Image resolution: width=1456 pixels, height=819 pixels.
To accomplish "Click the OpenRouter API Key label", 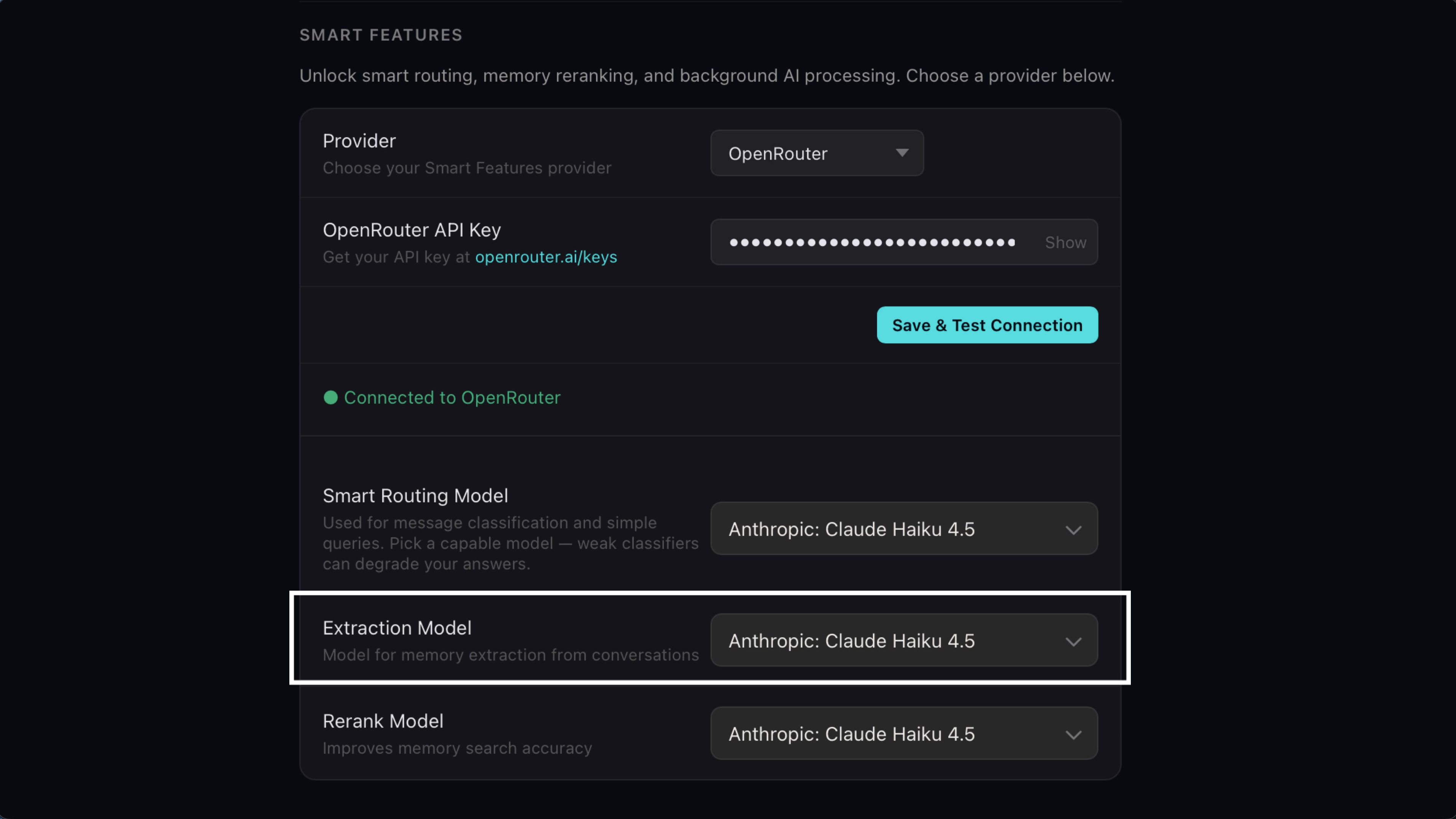I will (x=412, y=230).
